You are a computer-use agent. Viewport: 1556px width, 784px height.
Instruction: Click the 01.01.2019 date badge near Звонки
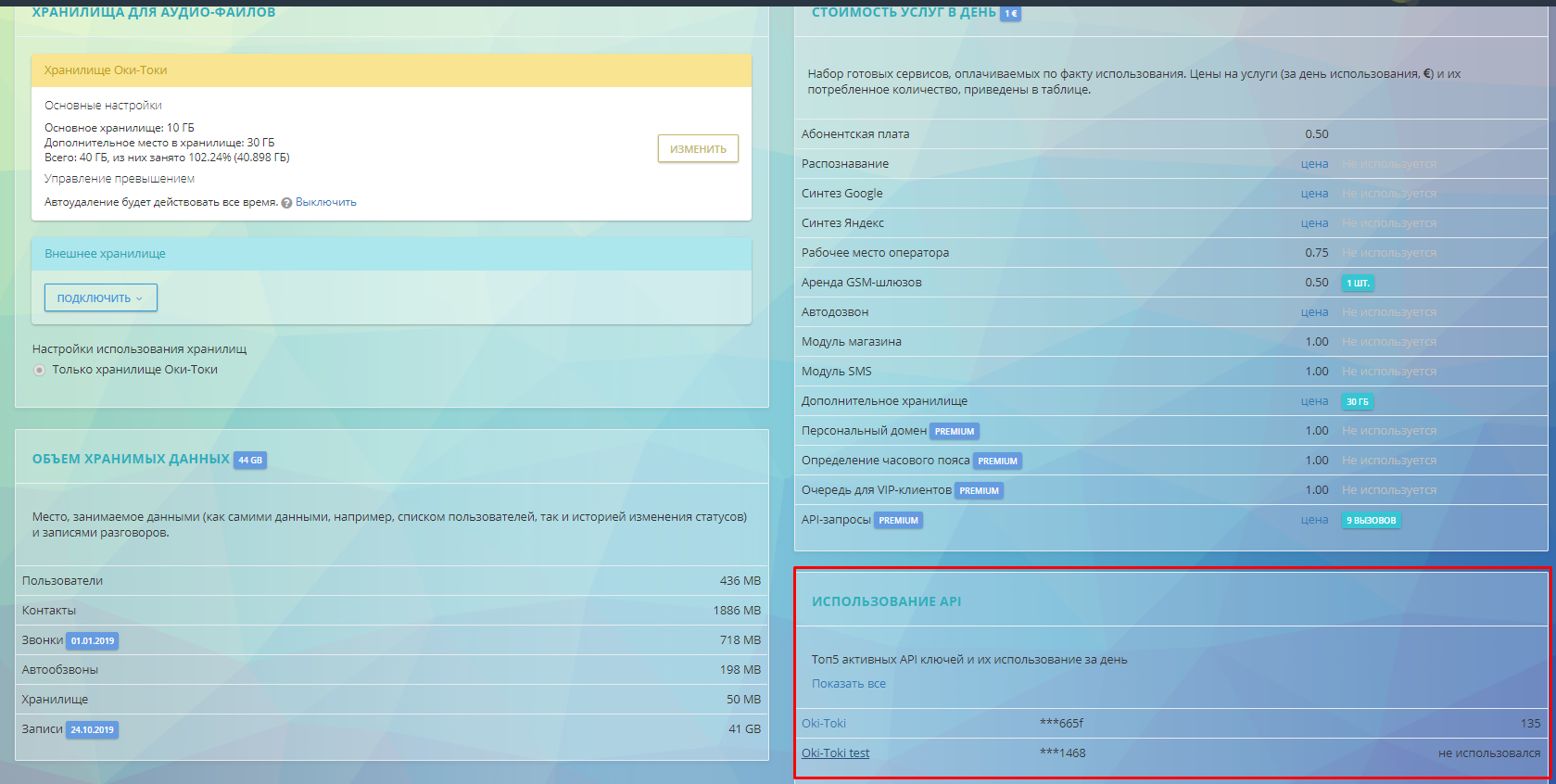(x=93, y=640)
